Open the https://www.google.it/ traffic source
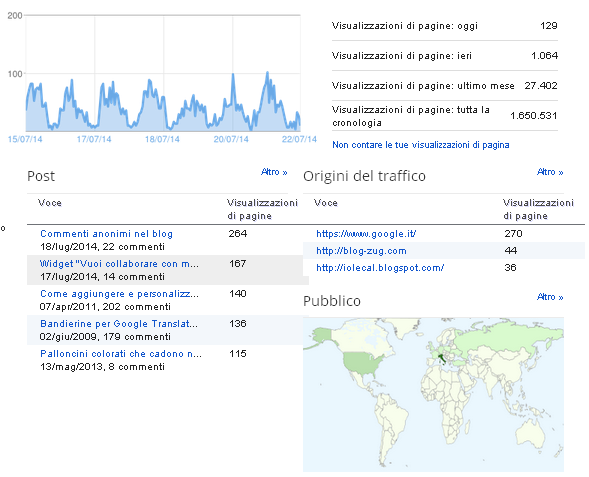The image size is (589, 477). pyautogui.click(x=366, y=234)
